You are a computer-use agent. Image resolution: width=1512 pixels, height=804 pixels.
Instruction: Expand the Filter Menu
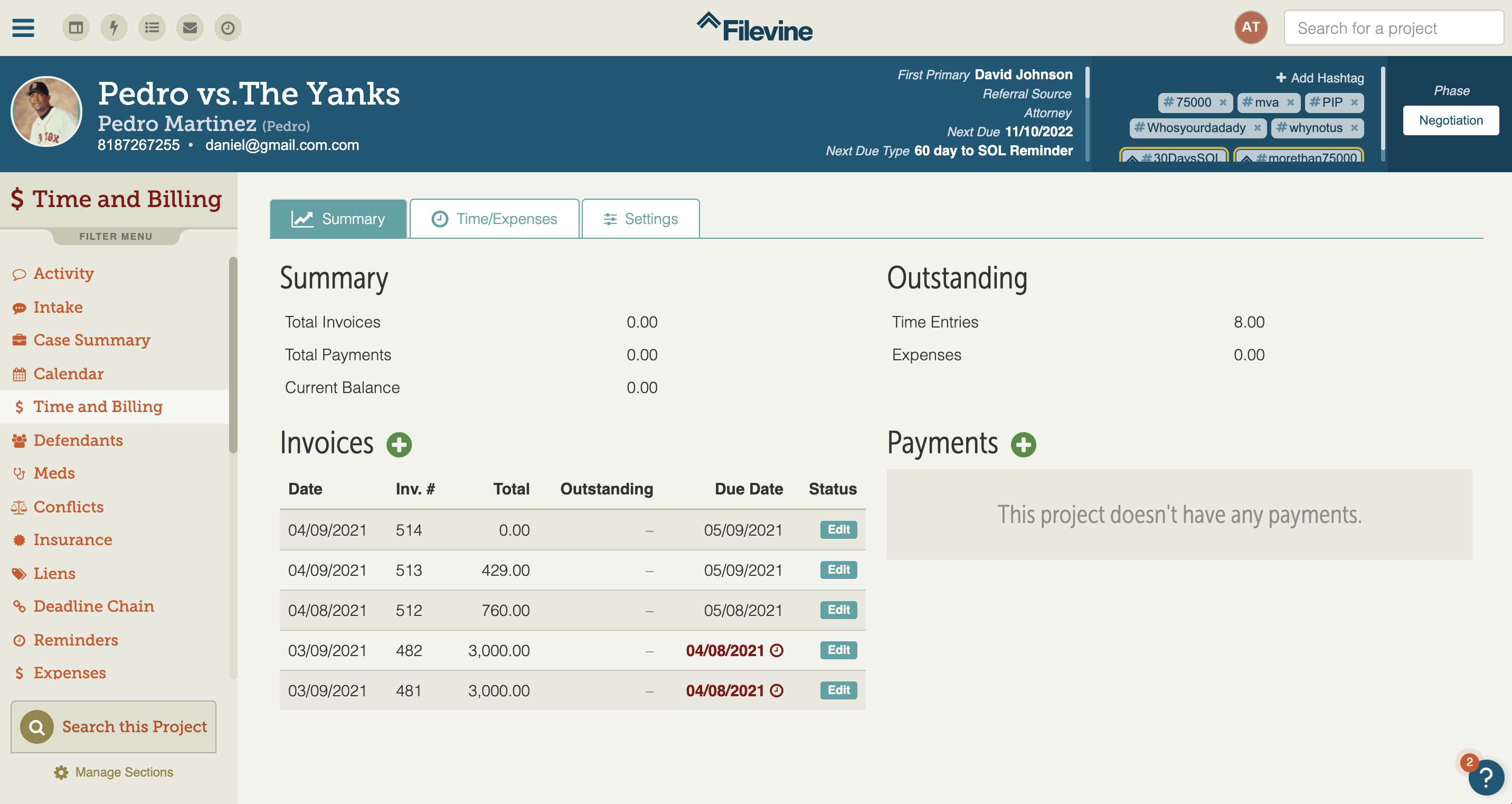coord(116,236)
